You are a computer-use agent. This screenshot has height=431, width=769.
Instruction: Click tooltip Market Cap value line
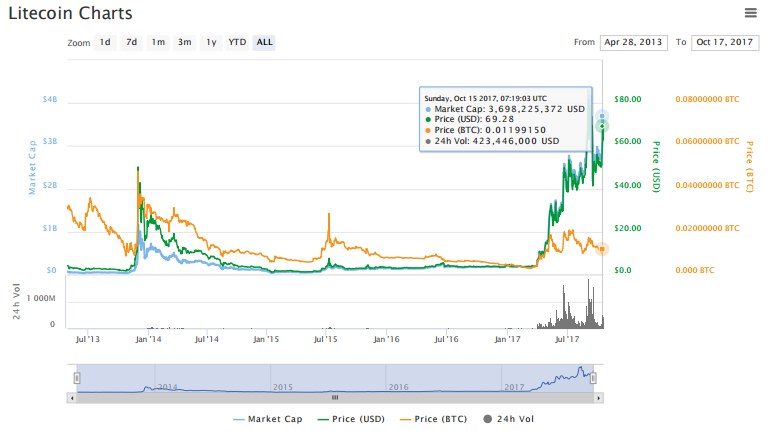505,109
